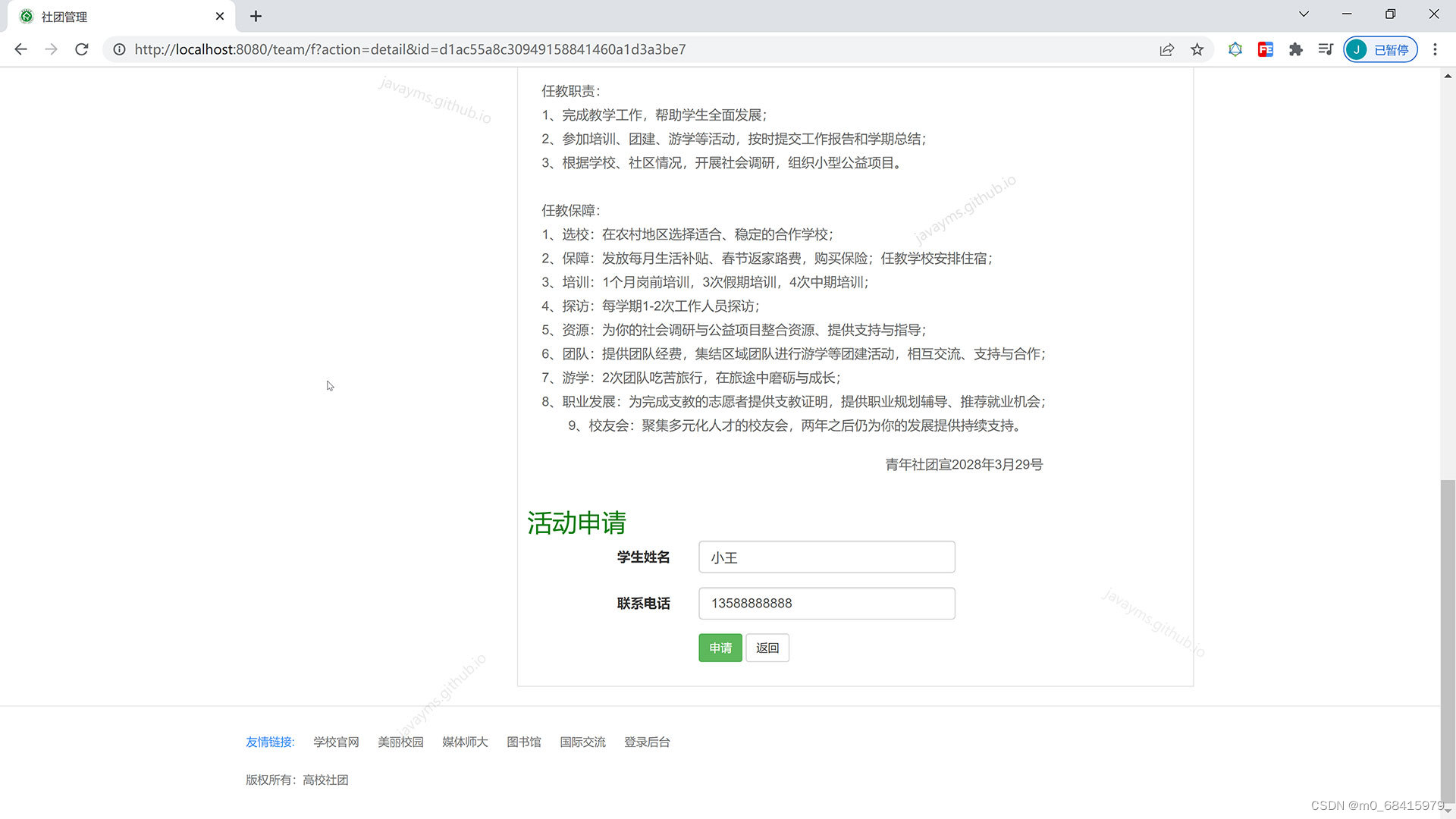Screen dimensions: 1456x819
Task: Open the media control playlist icon
Action: [x=1326, y=49]
